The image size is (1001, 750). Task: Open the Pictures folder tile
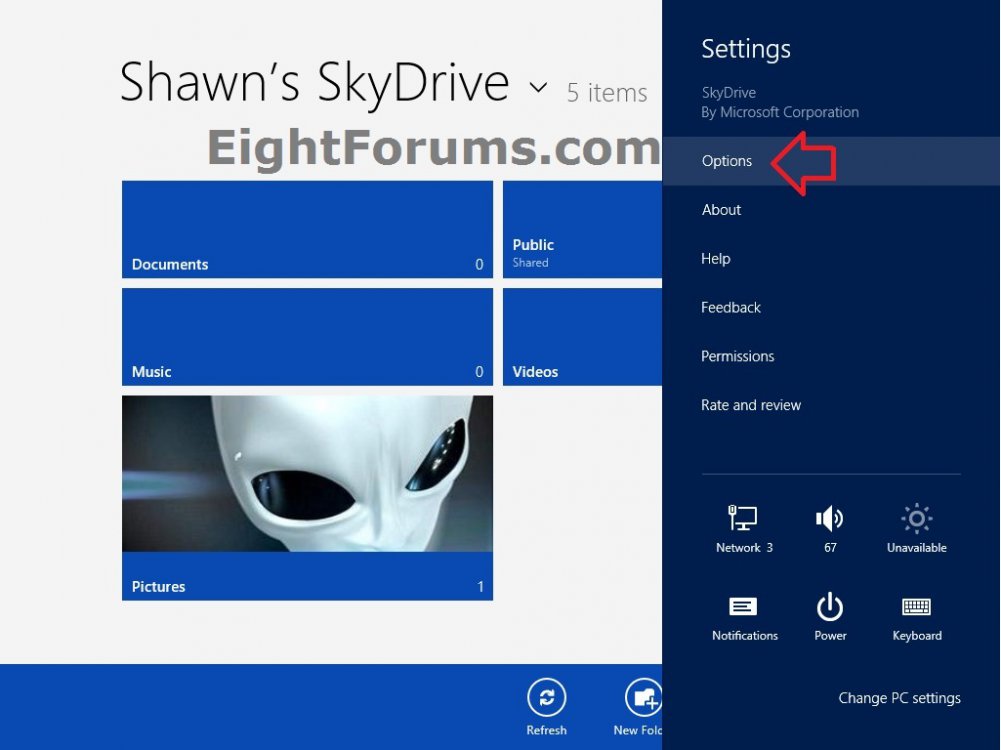coord(306,495)
